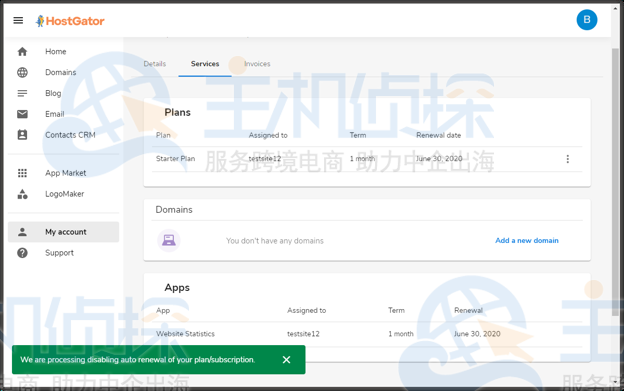Switch to the Details tab
624x391 pixels.
coord(154,64)
